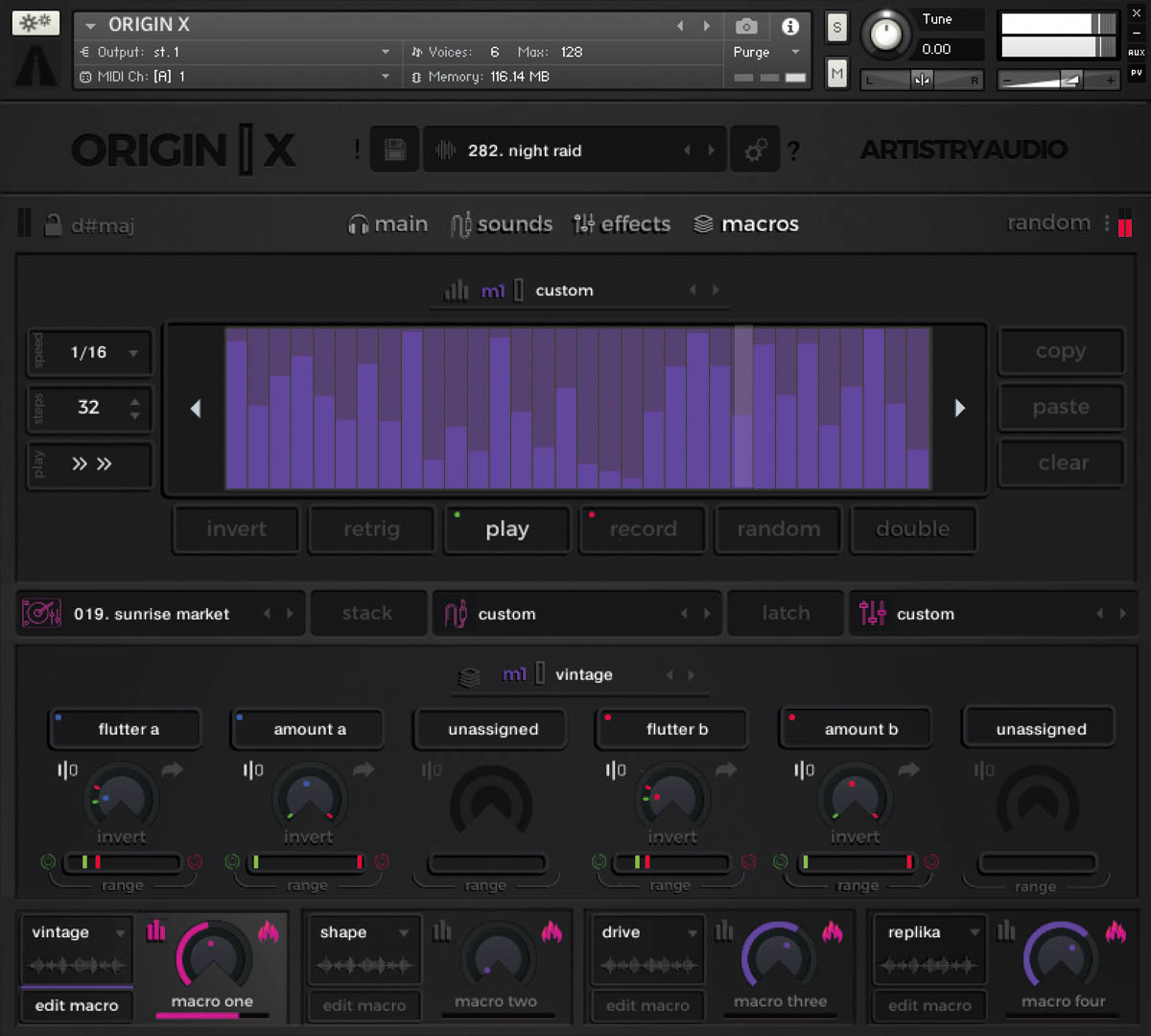Open the vintage macro type dropdown
Viewport: 1151px width, 1036px height.
tap(78, 932)
